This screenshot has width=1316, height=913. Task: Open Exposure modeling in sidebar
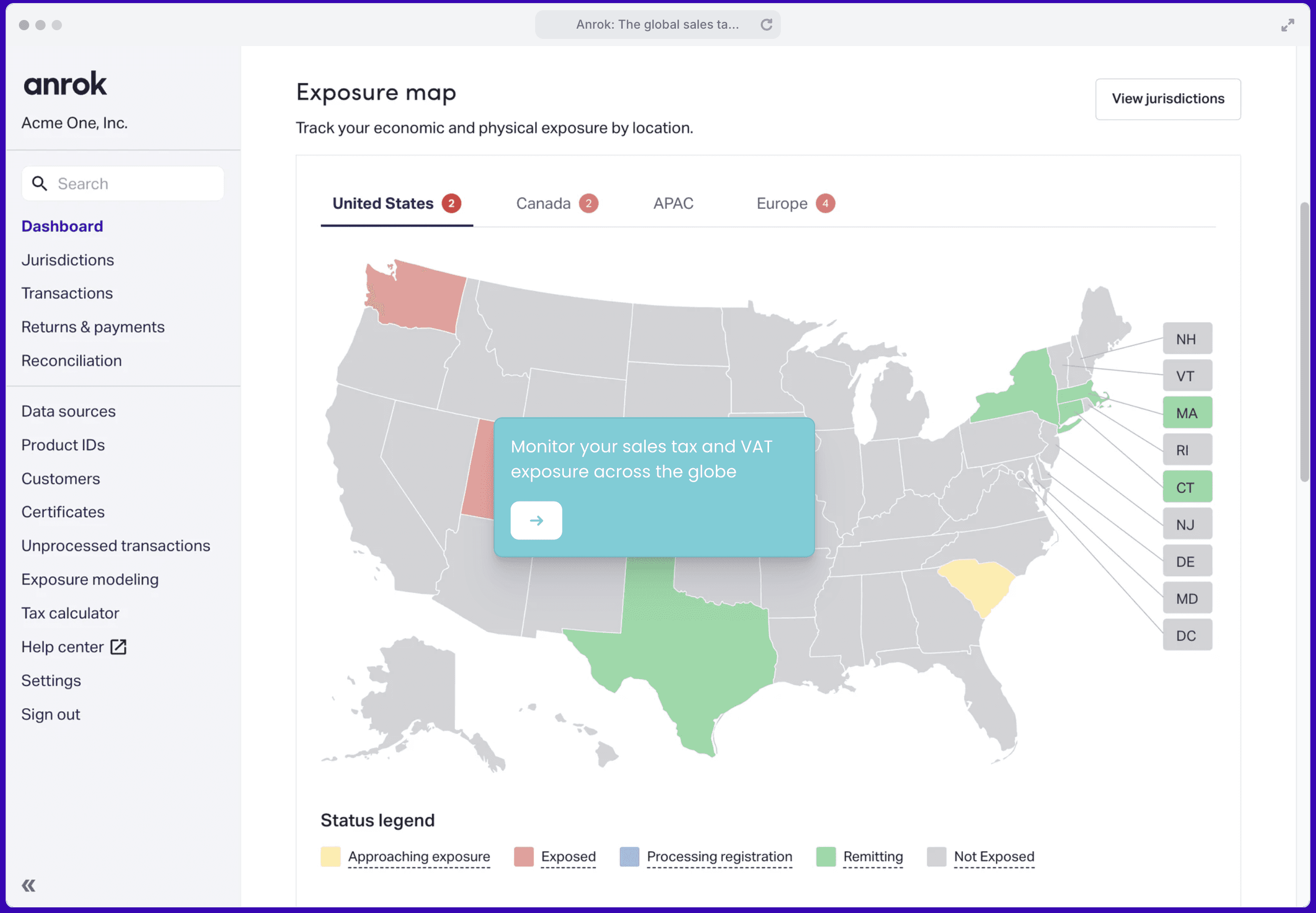click(90, 579)
